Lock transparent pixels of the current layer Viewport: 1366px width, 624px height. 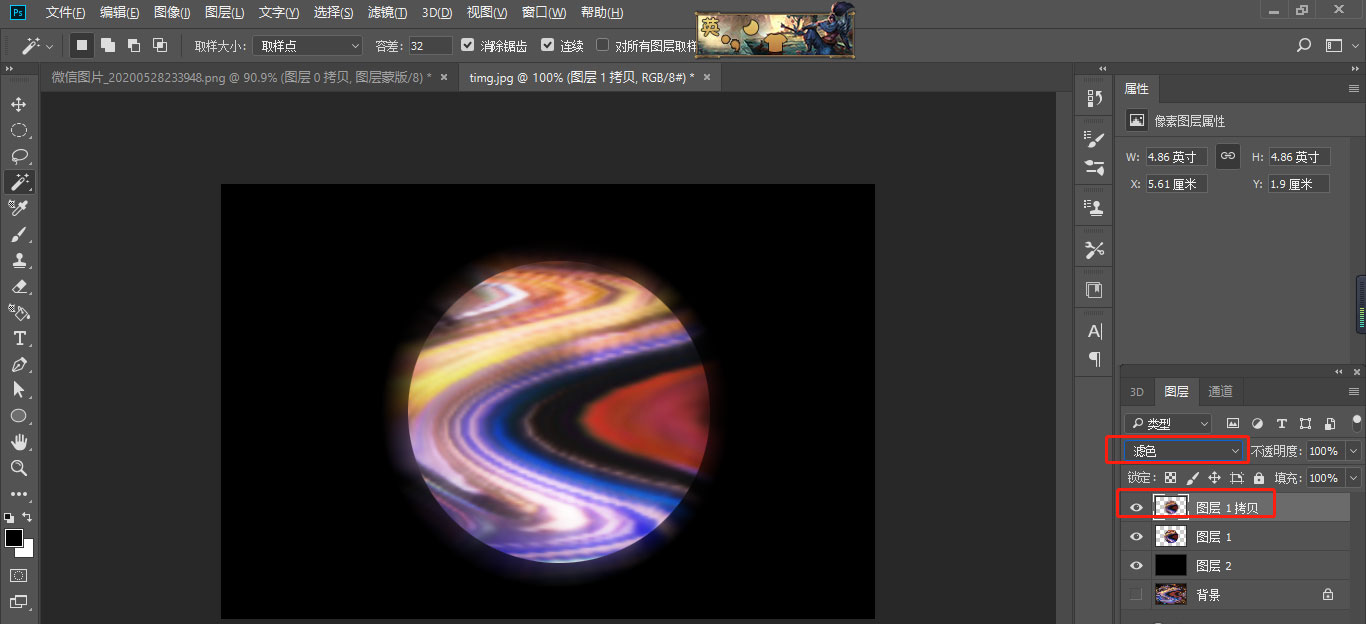coord(1168,477)
